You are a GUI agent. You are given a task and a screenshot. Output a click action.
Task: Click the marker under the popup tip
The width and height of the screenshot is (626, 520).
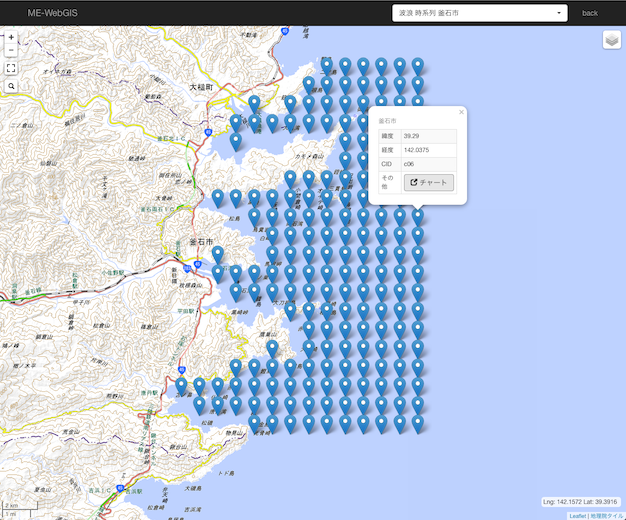[417, 216]
